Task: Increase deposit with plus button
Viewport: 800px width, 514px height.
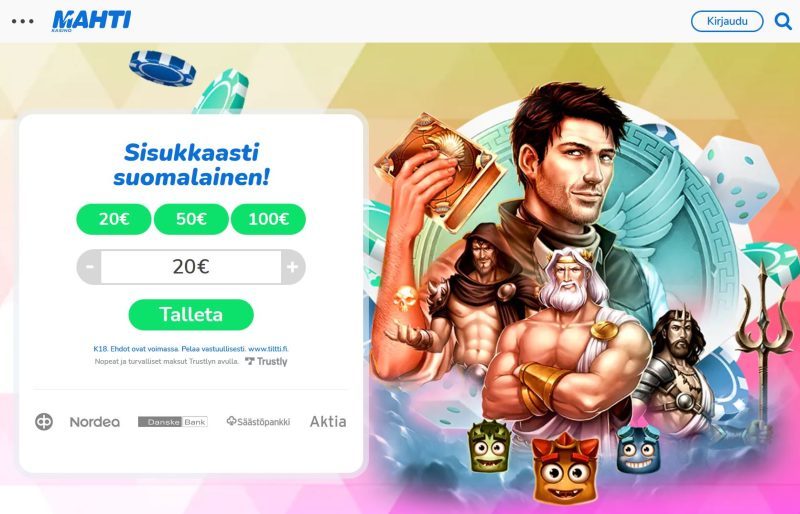Action: click(x=293, y=267)
